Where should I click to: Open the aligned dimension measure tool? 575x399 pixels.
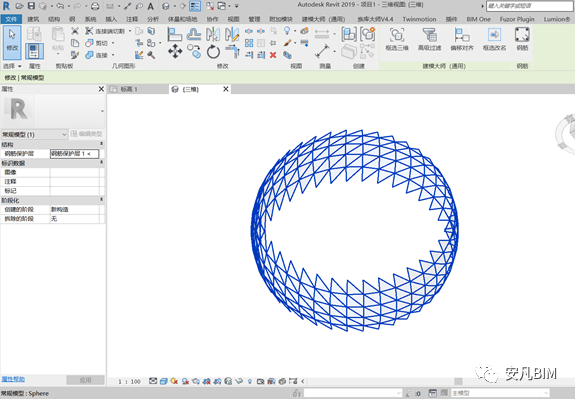click(x=322, y=51)
